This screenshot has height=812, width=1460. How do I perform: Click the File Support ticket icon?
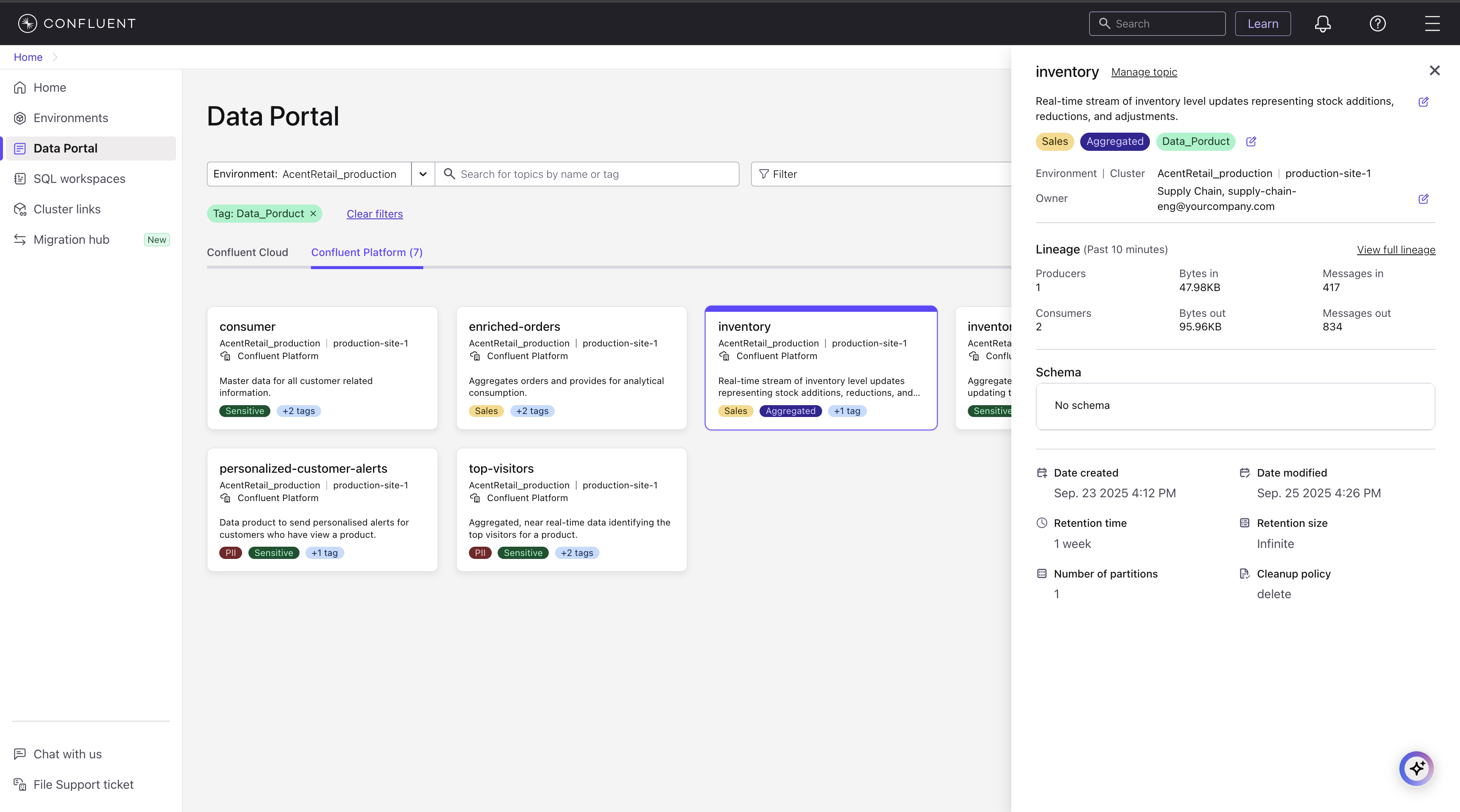tap(20, 784)
